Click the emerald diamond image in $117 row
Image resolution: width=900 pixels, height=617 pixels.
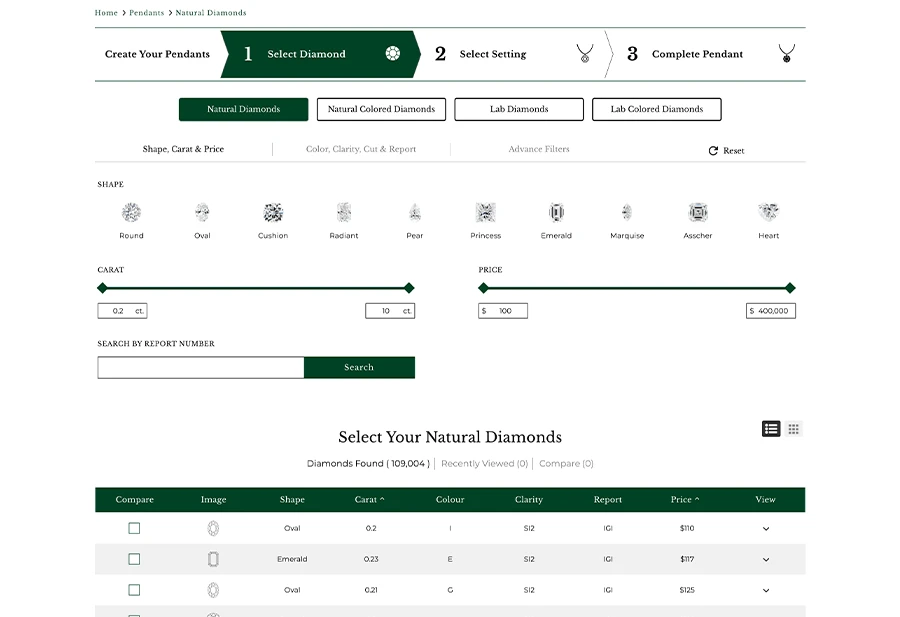pyautogui.click(x=213, y=559)
